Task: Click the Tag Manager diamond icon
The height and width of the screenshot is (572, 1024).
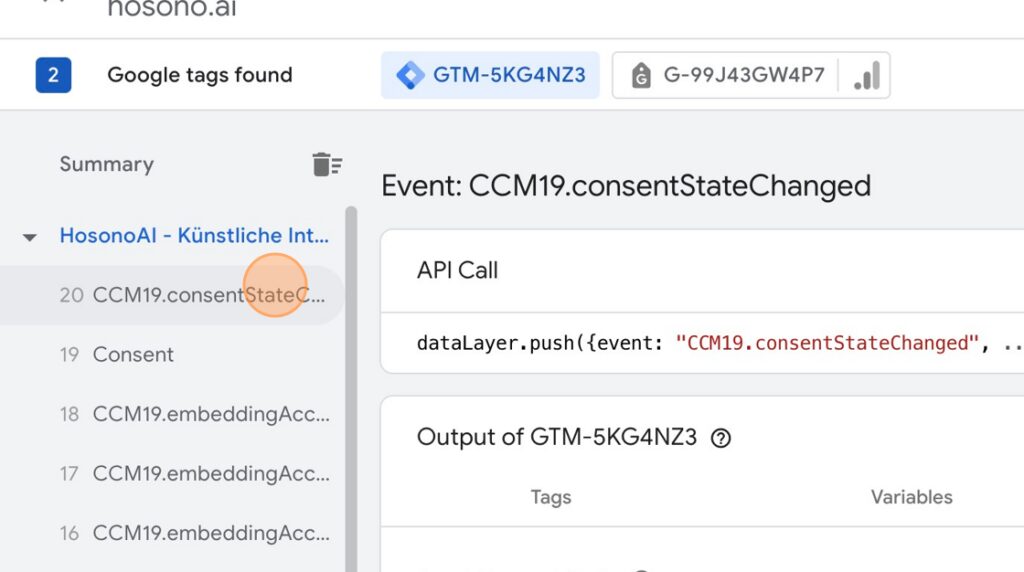Action: (x=410, y=75)
